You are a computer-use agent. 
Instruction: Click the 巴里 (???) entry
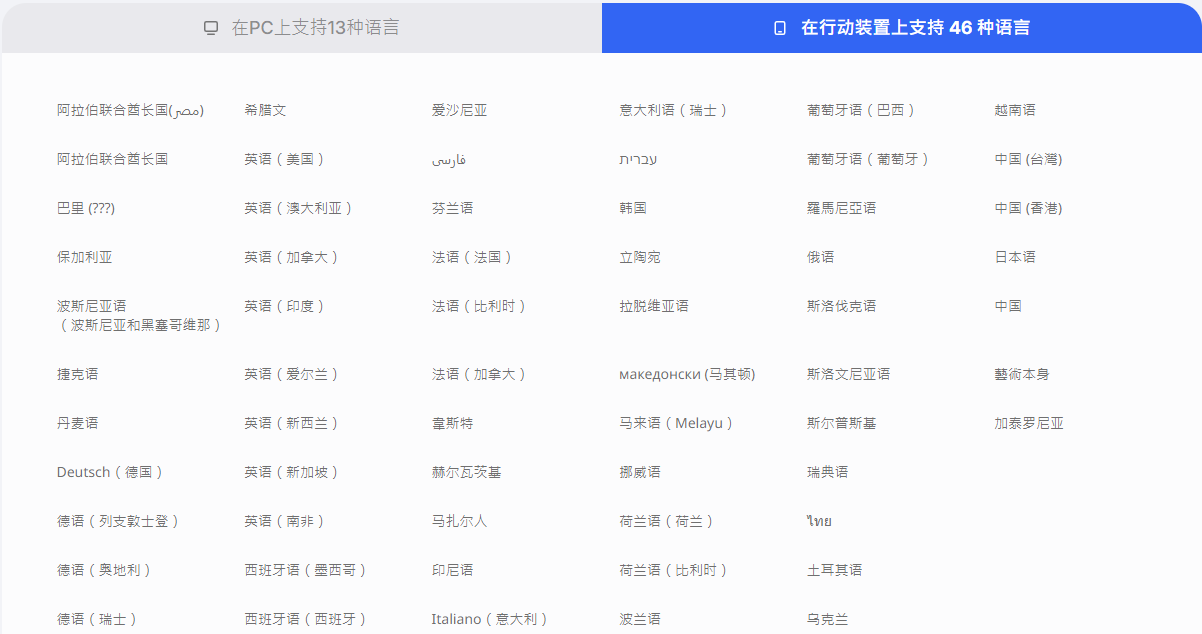[x=86, y=208]
